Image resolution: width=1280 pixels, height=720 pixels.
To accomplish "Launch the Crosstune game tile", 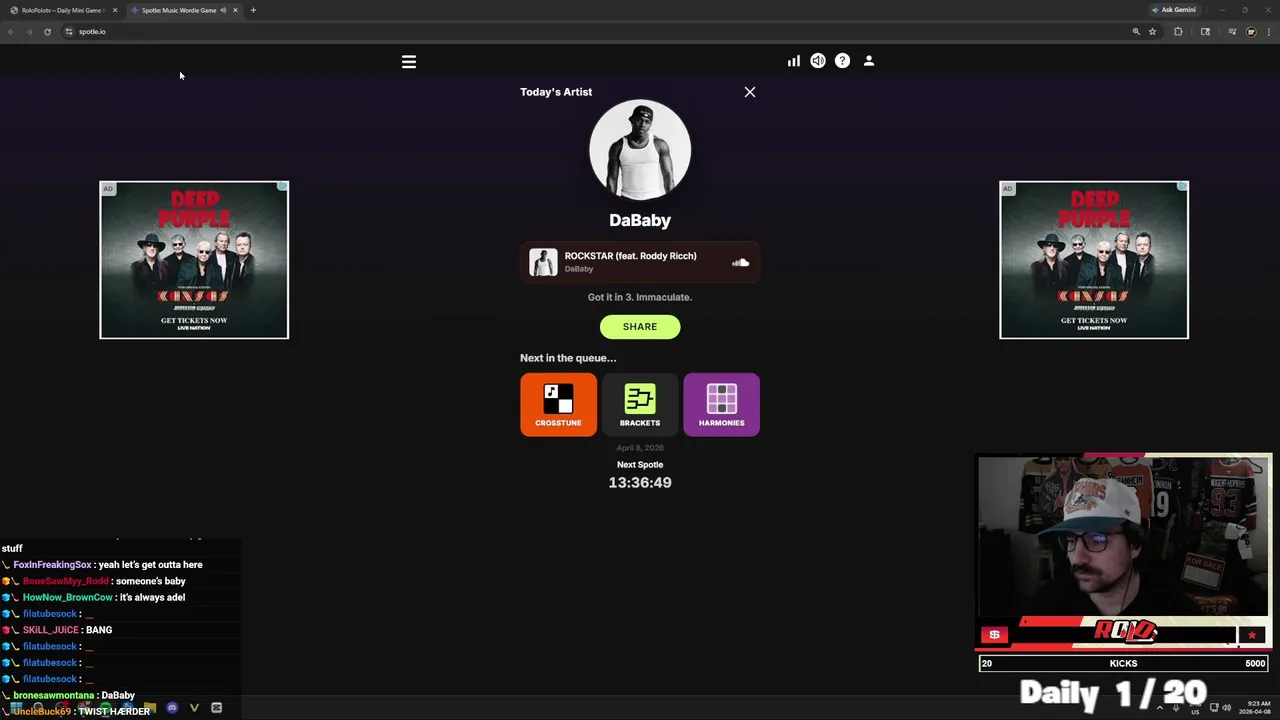I will [558, 405].
